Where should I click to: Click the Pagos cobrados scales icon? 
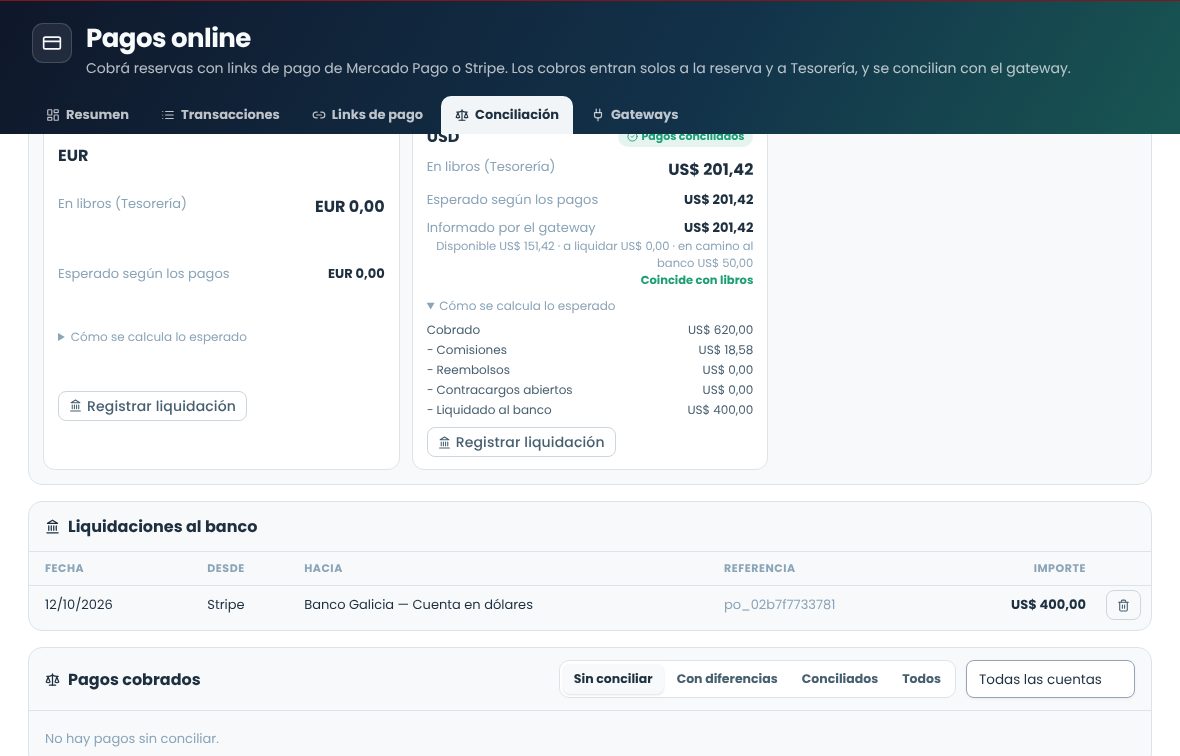pos(52,680)
